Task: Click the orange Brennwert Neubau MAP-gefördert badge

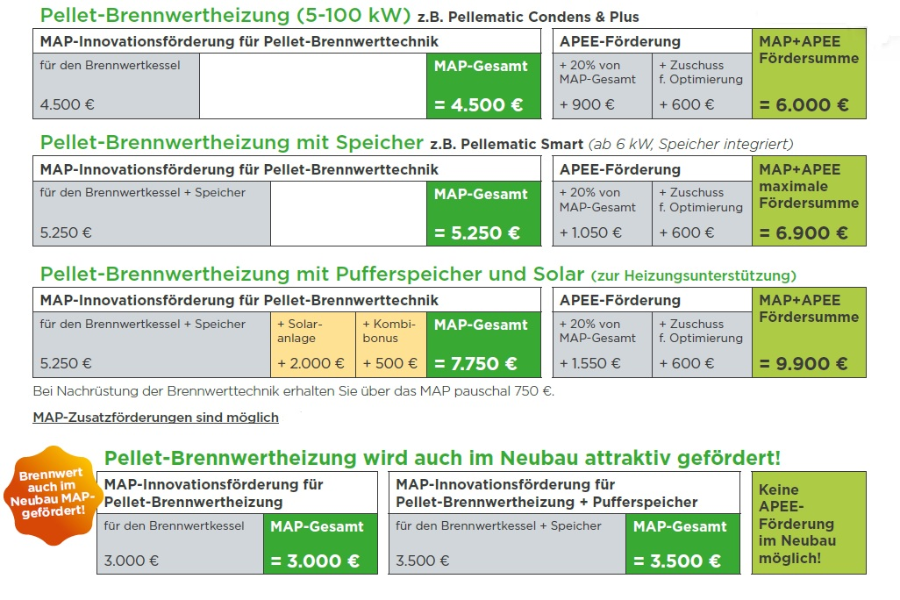Action: [48, 494]
